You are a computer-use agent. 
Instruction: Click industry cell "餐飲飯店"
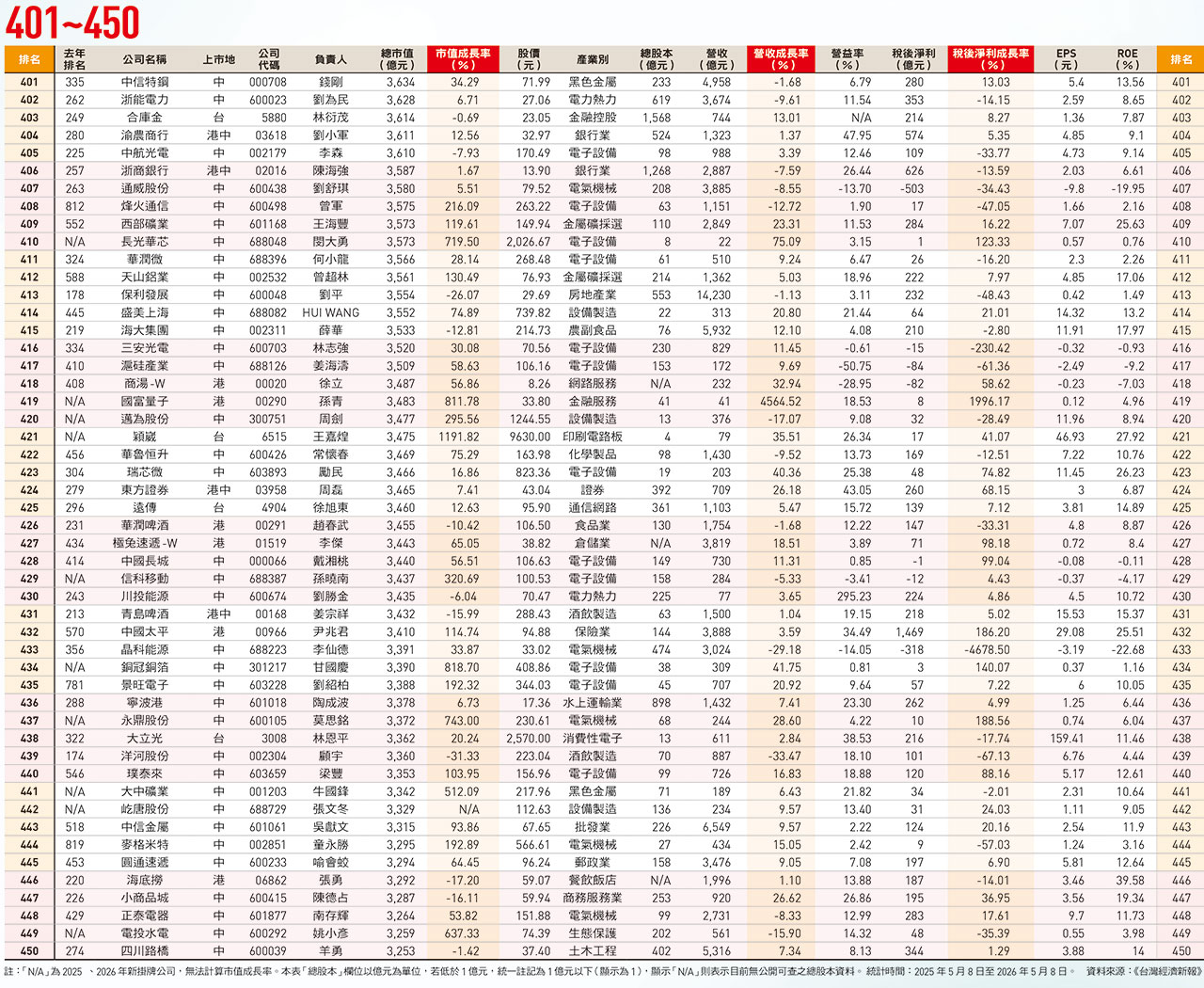593,881
